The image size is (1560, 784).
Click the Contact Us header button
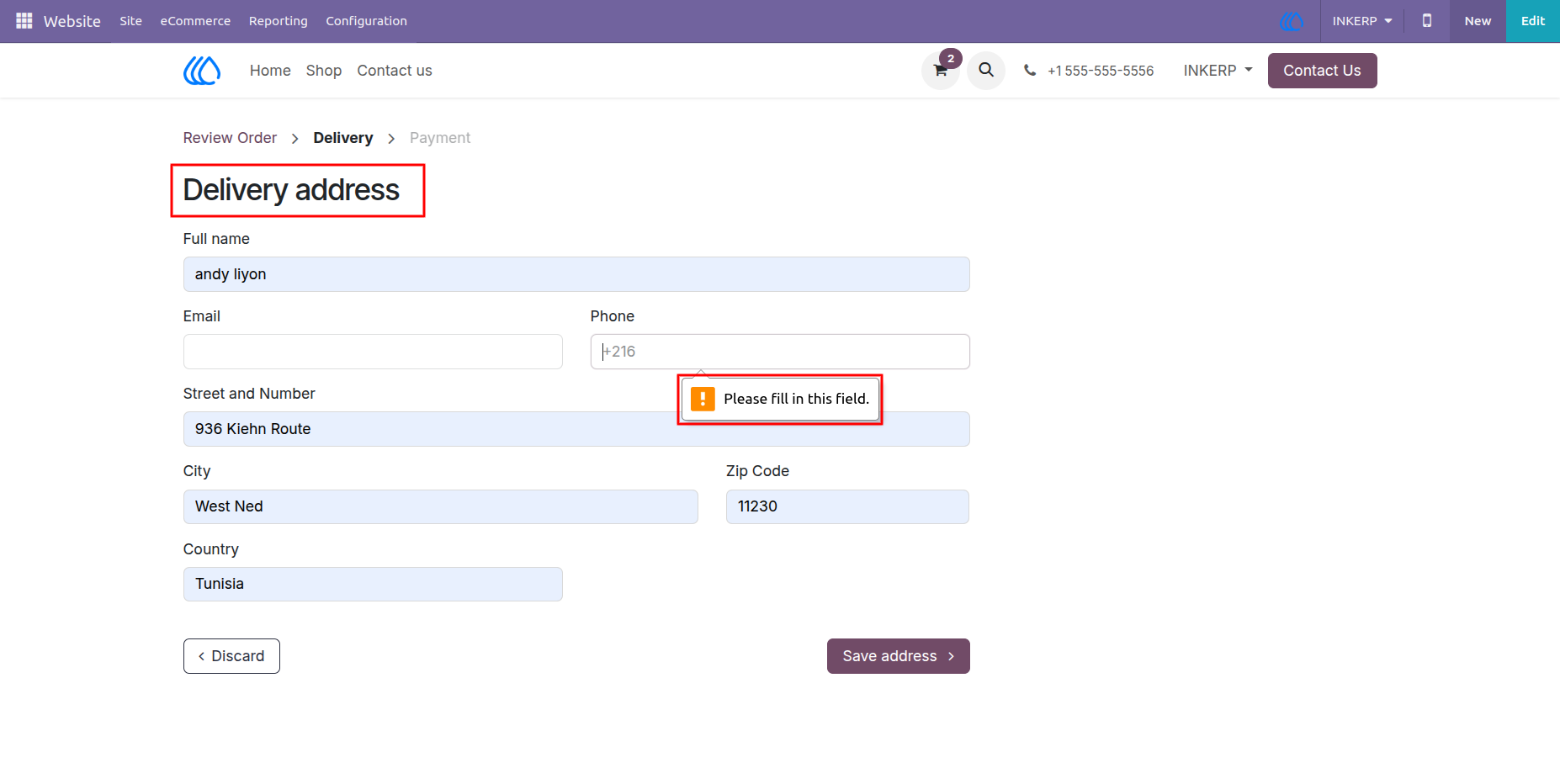[x=1322, y=71]
